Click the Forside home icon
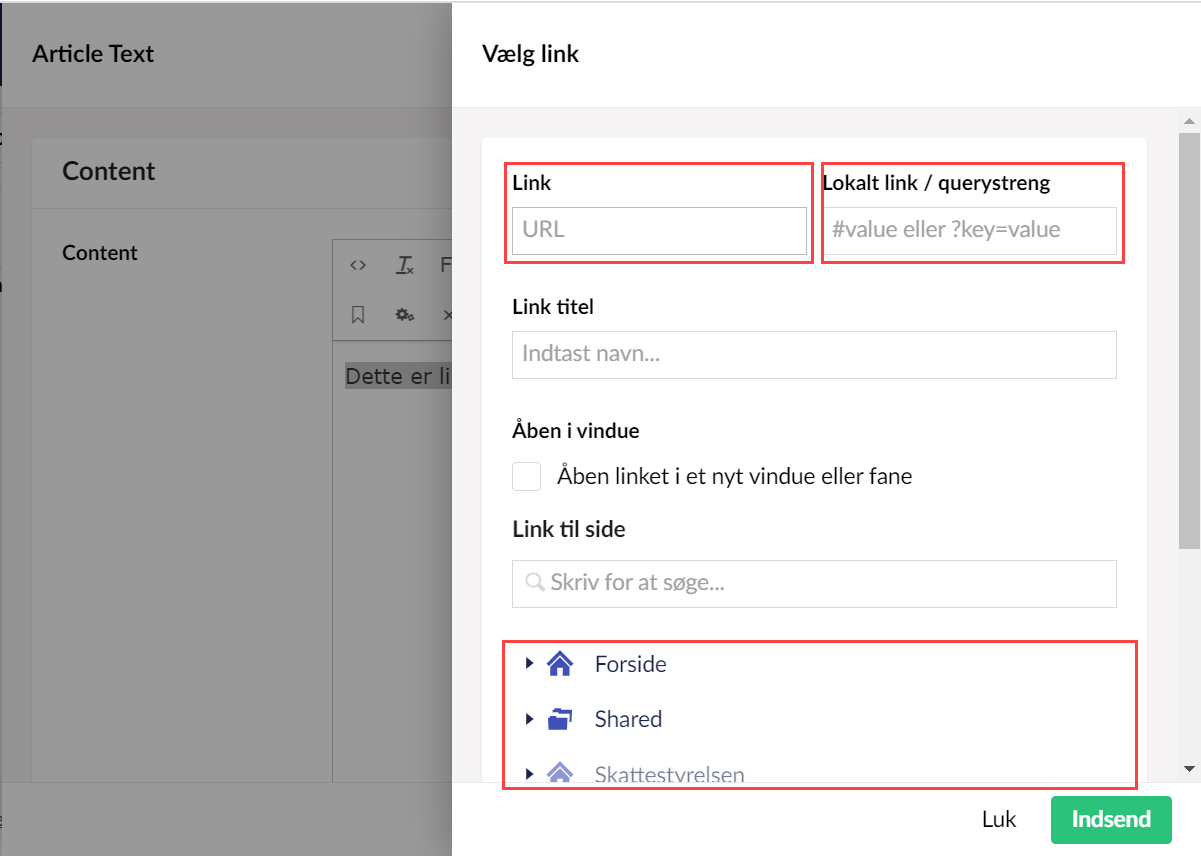Screen dimensions: 1201x856 [x=560, y=664]
